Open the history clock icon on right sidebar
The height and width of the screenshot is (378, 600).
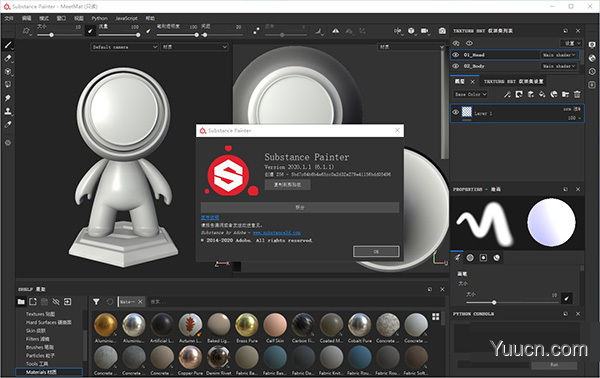(592, 72)
